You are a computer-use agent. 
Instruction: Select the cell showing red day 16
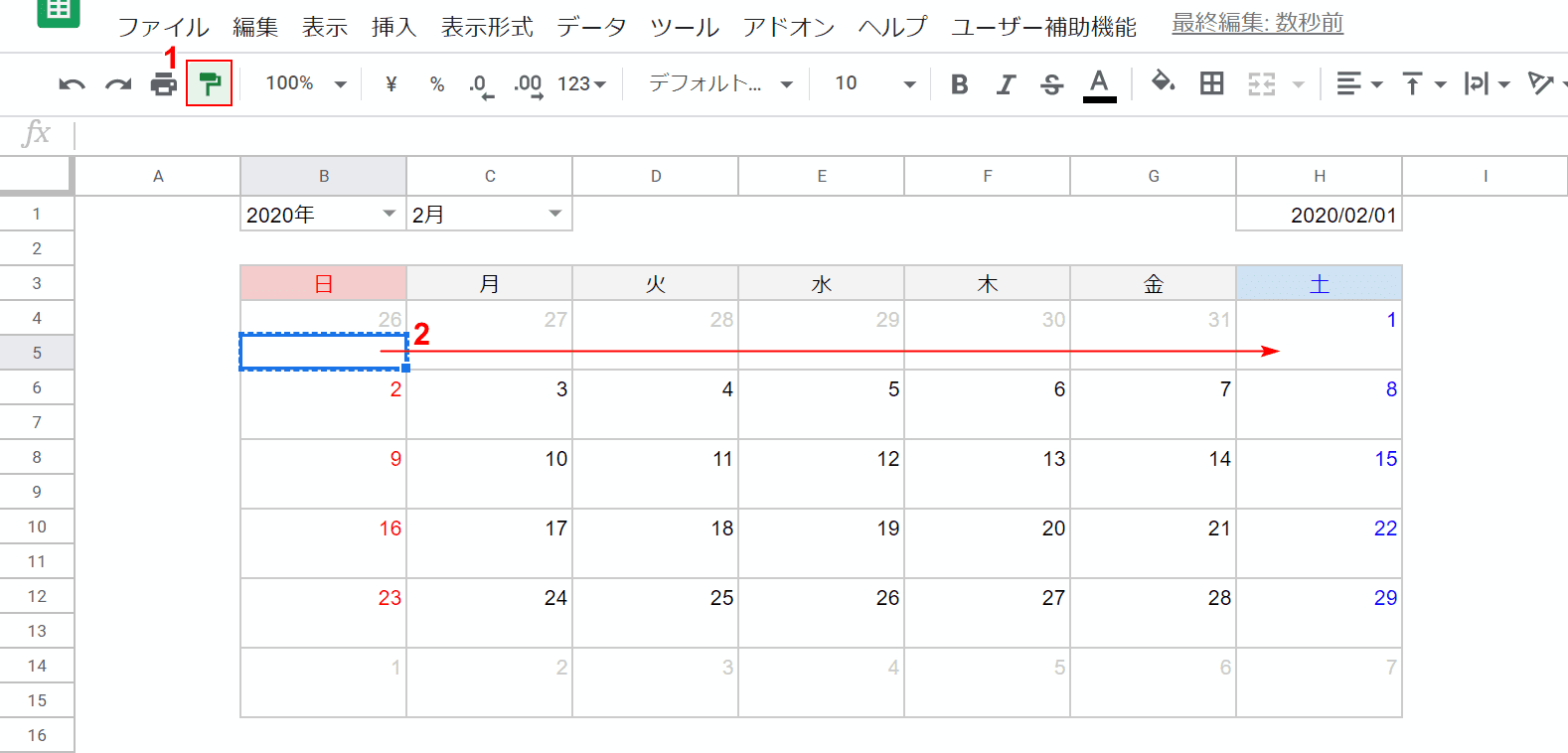(324, 527)
